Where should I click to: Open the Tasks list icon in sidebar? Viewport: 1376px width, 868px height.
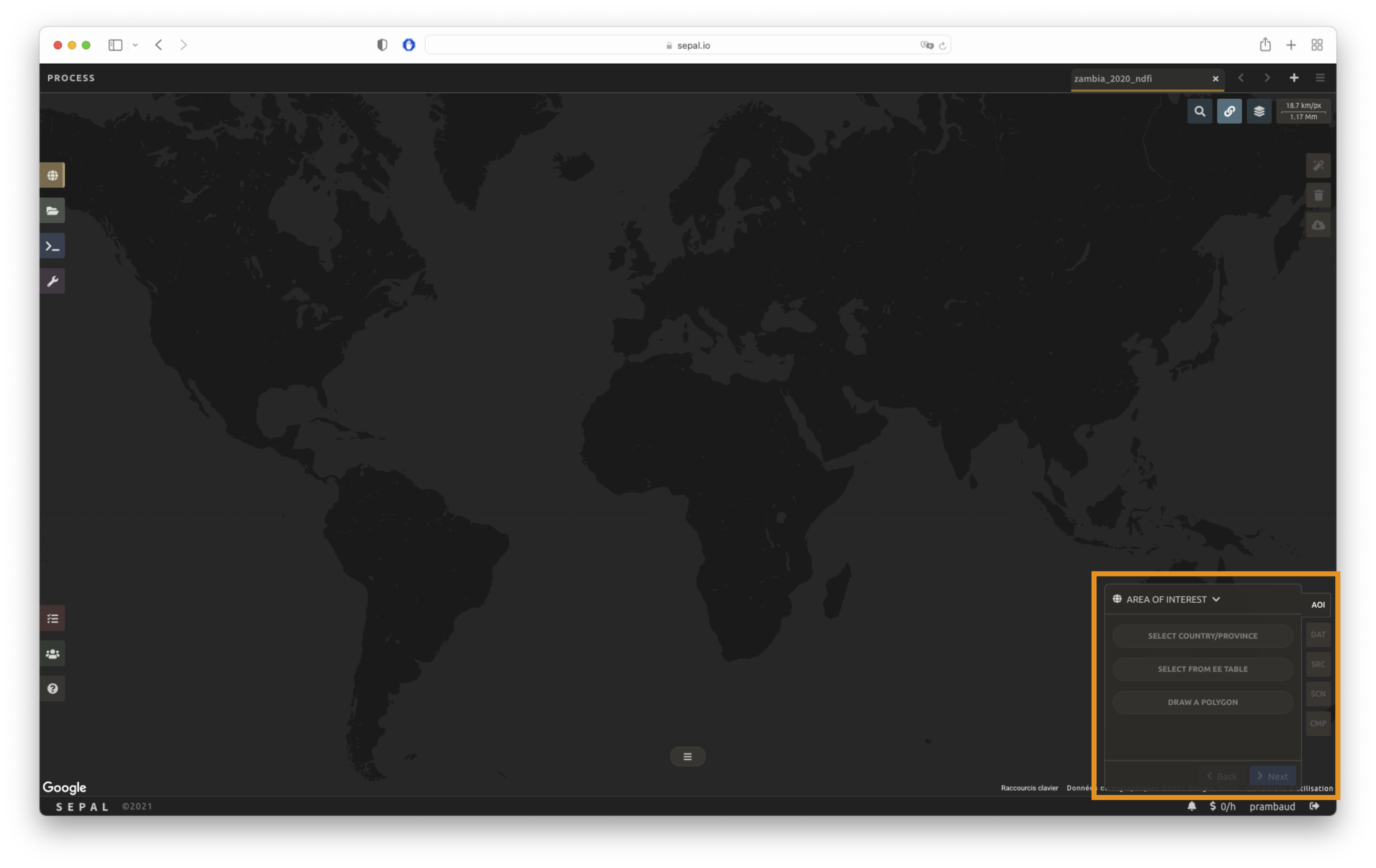click(x=52, y=618)
